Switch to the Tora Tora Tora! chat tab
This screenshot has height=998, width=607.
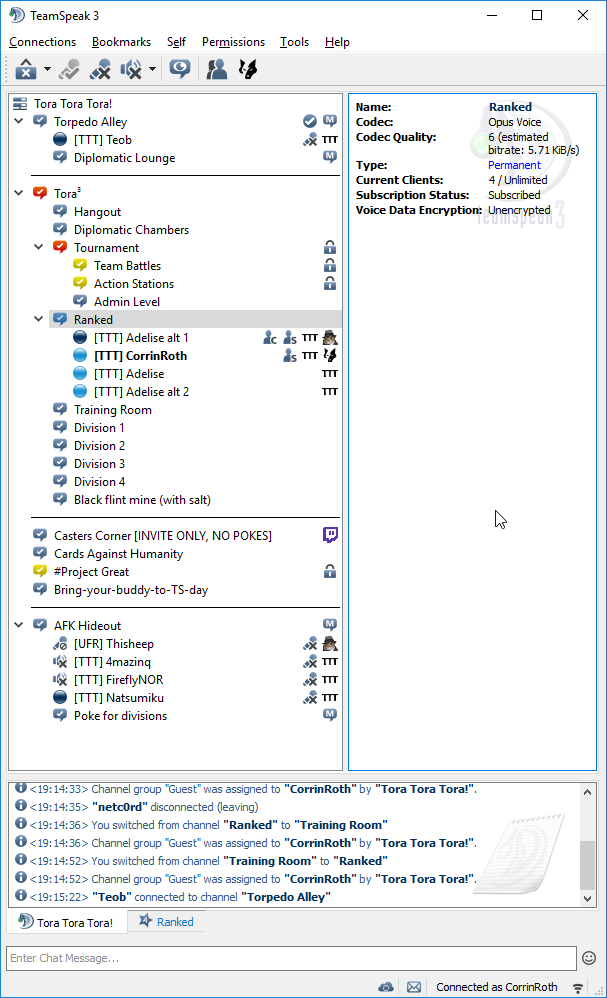66,922
